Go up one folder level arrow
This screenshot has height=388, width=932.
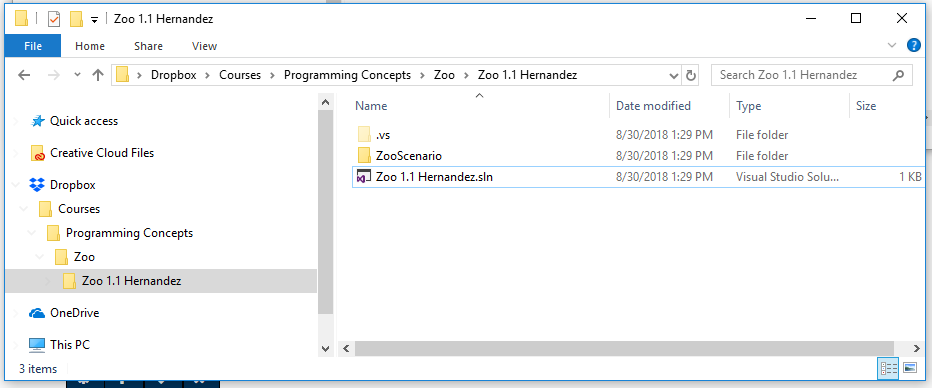coord(97,75)
